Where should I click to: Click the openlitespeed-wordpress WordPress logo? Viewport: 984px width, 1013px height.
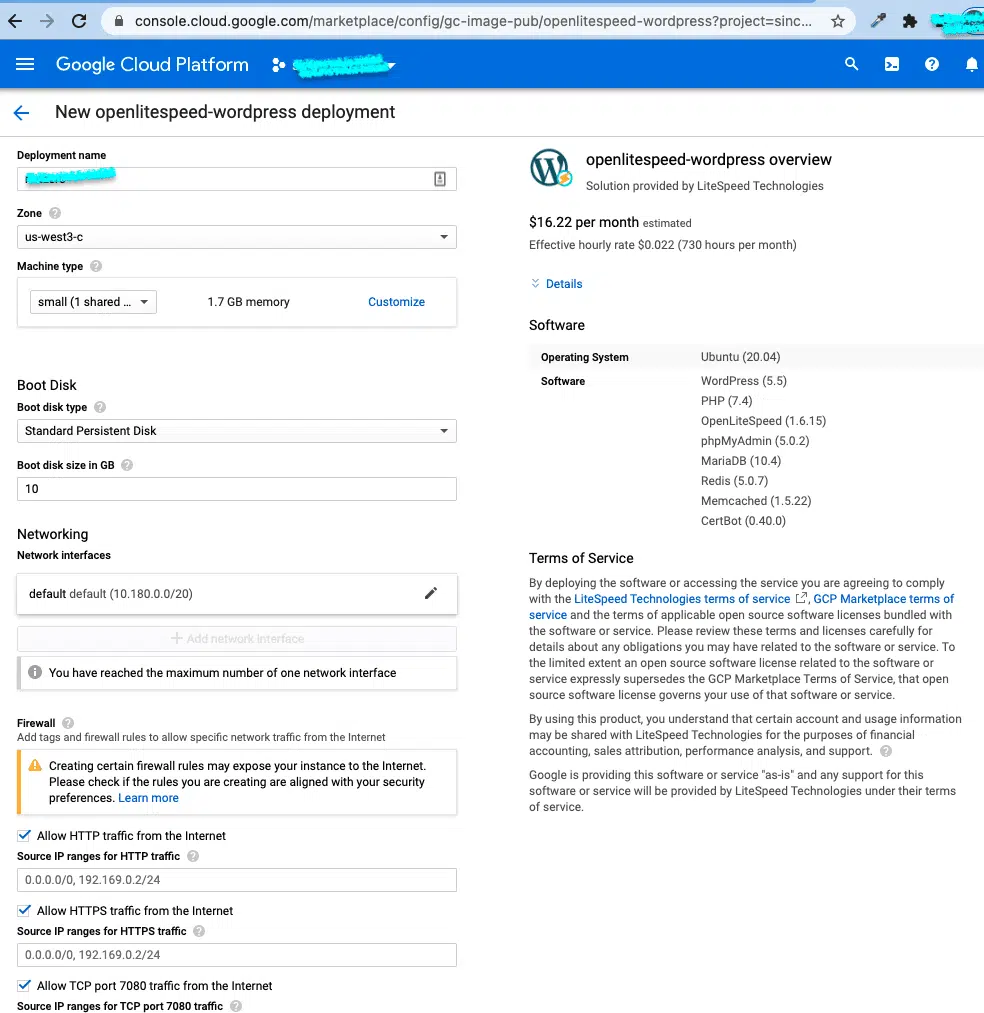(550, 168)
